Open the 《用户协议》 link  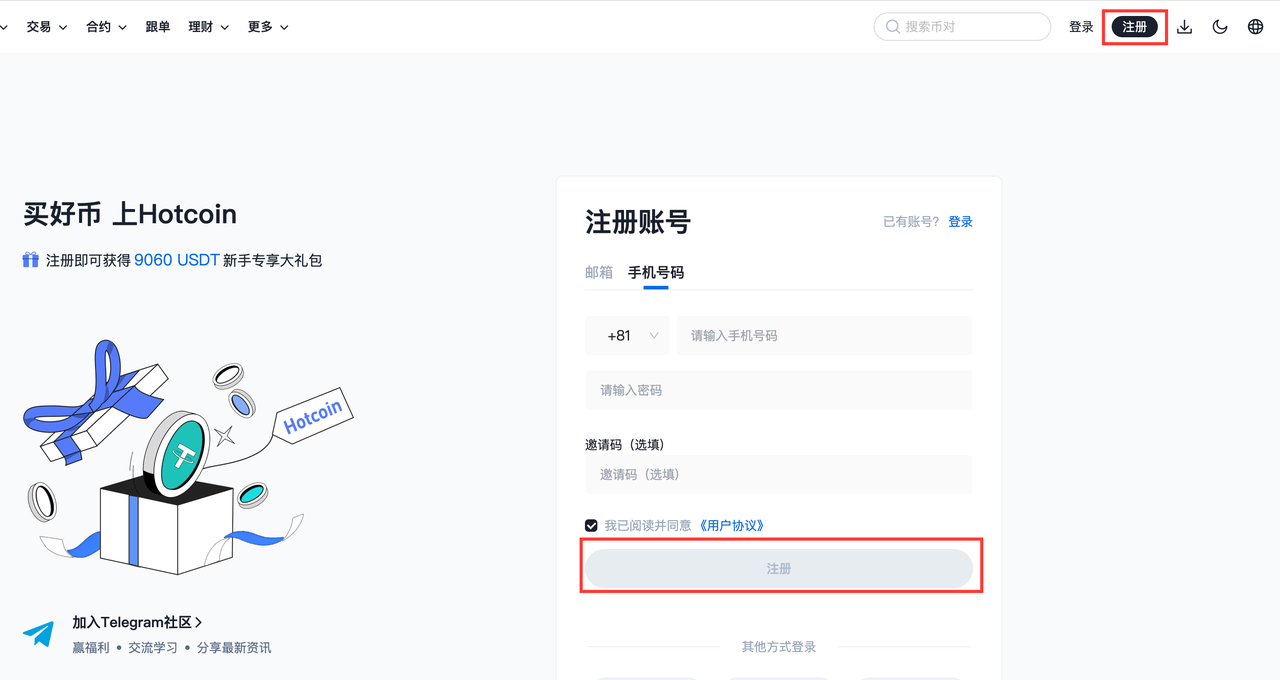click(x=730, y=525)
